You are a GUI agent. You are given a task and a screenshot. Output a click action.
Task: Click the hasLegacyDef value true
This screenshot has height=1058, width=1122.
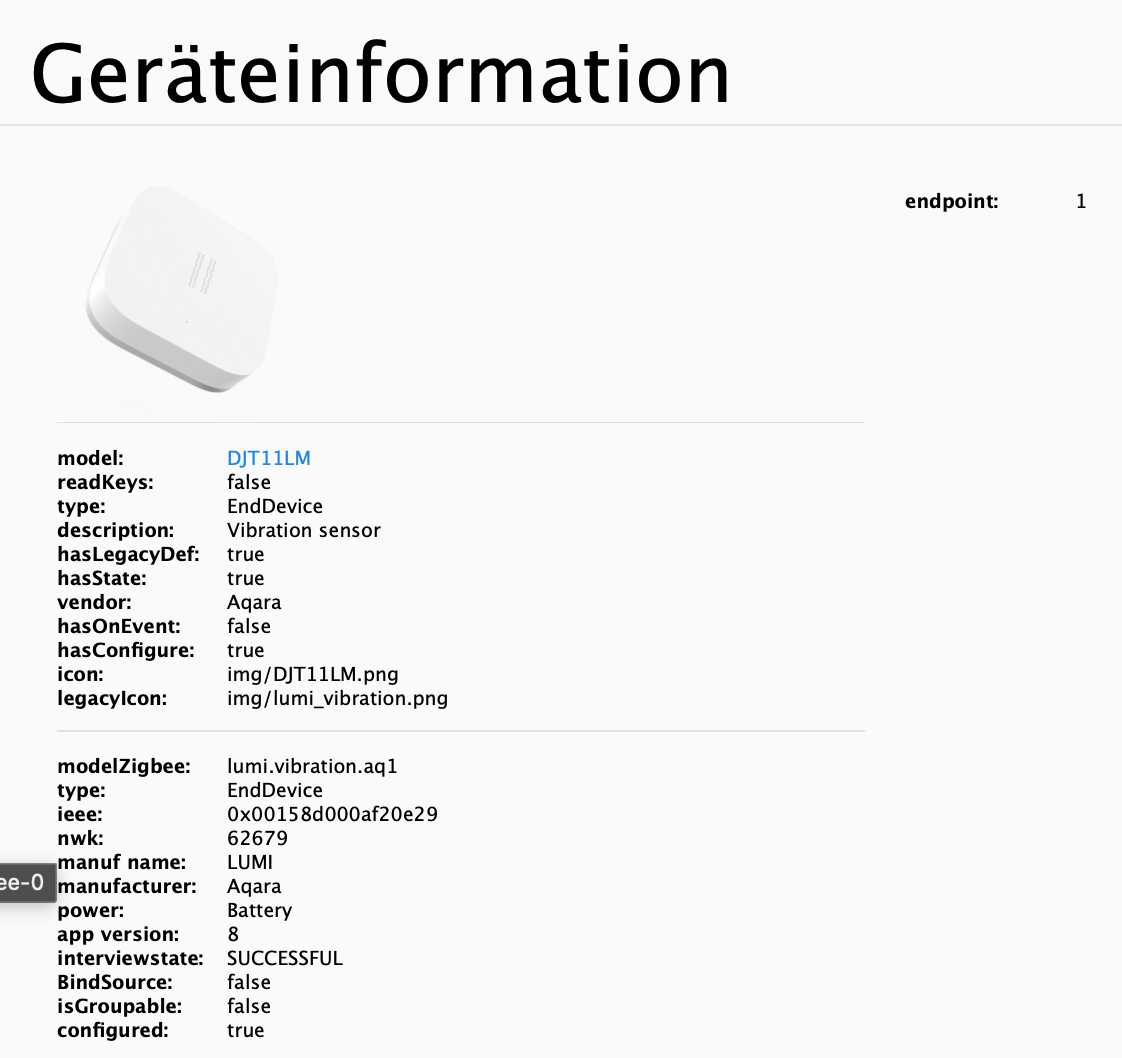coord(245,554)
